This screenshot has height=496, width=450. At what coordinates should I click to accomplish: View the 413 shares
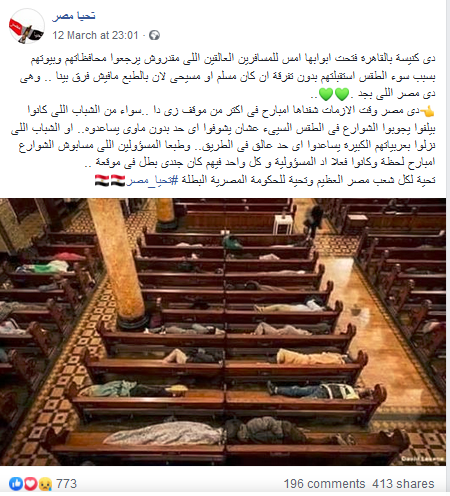point(403,484)
